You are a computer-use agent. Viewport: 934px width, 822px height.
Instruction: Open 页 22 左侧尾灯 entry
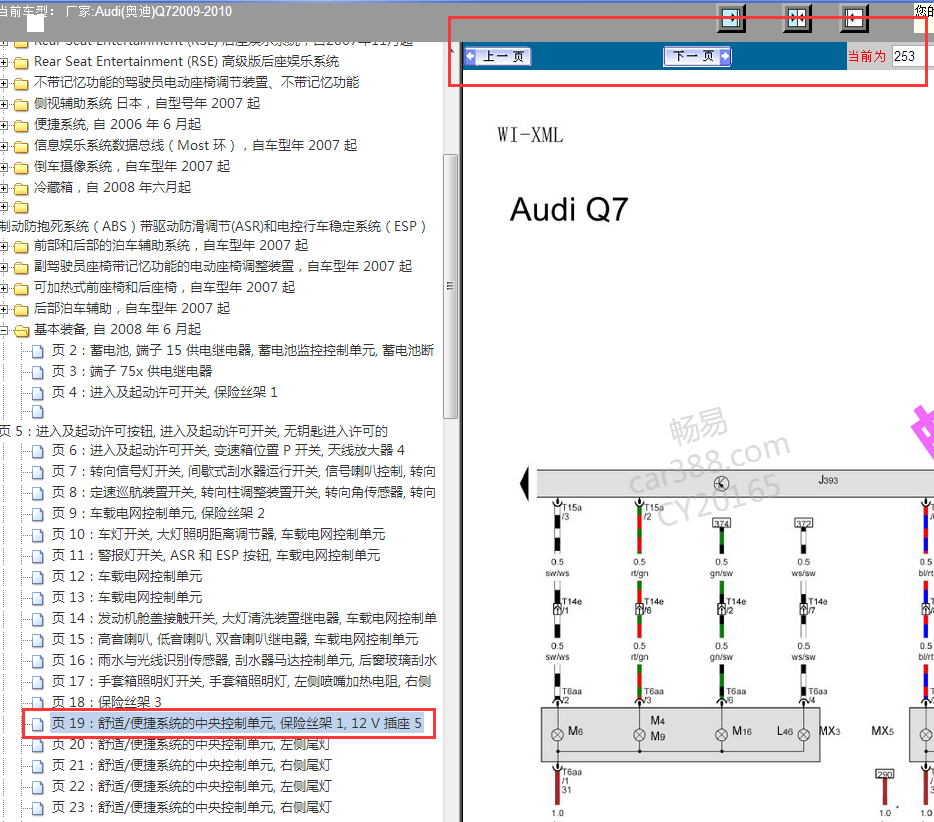coord(191,787)
